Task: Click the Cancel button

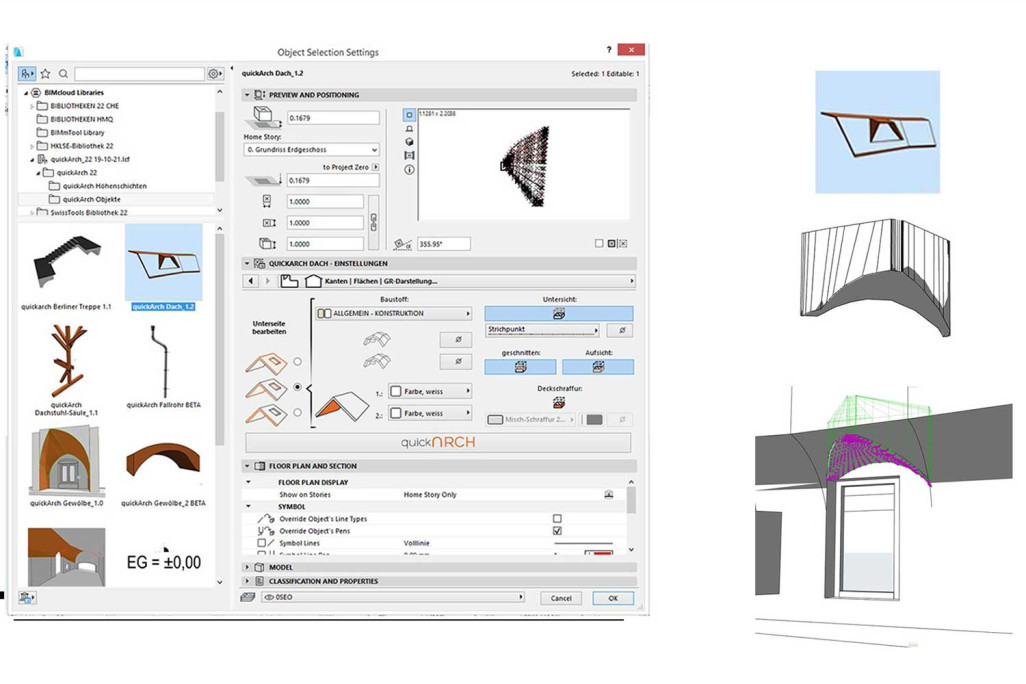Action: point(562,598)
